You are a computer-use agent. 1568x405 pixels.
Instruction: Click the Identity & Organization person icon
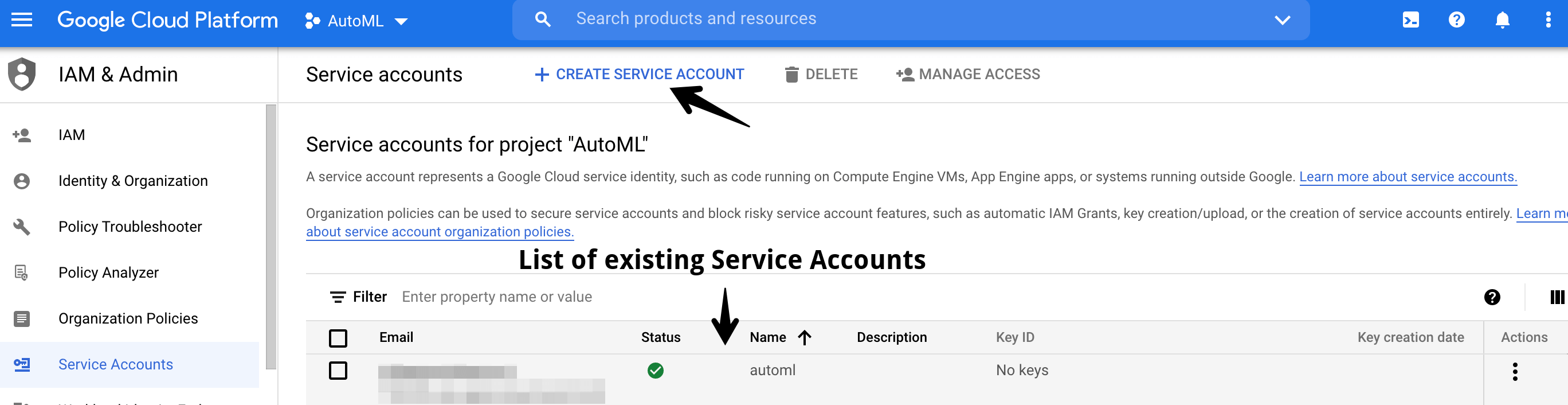[22, 181]
